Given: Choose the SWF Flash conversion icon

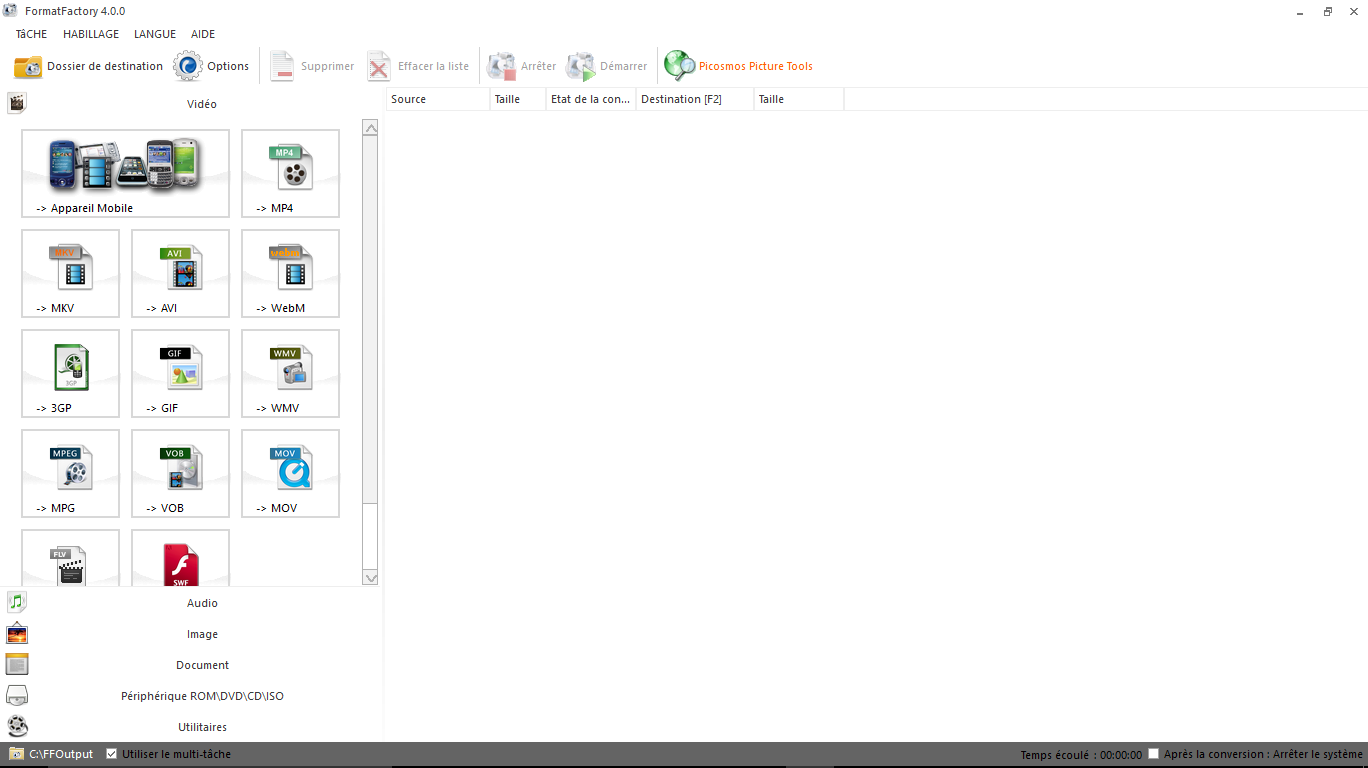Looking at the screenshot, I should coord(180,558).
